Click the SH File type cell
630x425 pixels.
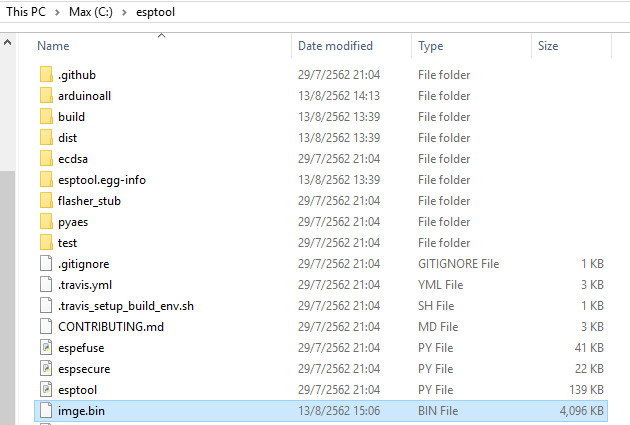click(436, 306)
